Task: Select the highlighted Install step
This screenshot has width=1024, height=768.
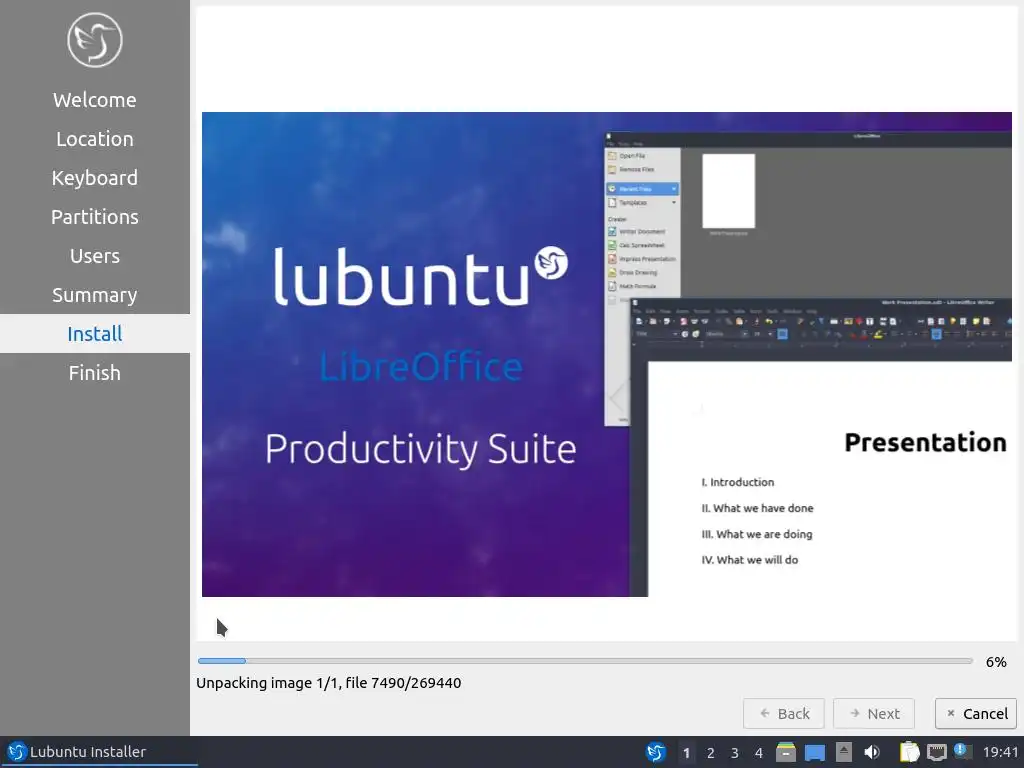Action: tap(95, 334)
